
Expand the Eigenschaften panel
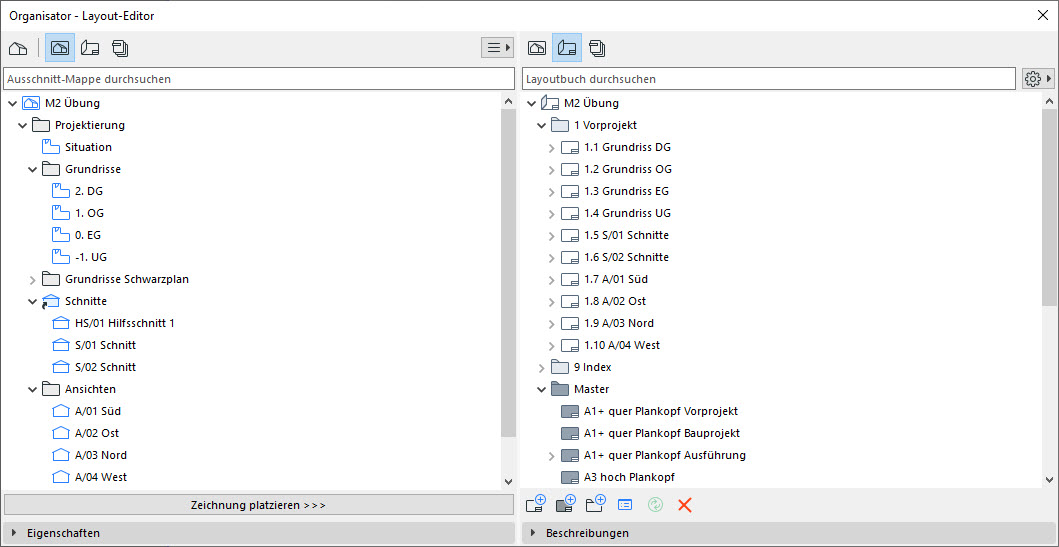[13, 533]
